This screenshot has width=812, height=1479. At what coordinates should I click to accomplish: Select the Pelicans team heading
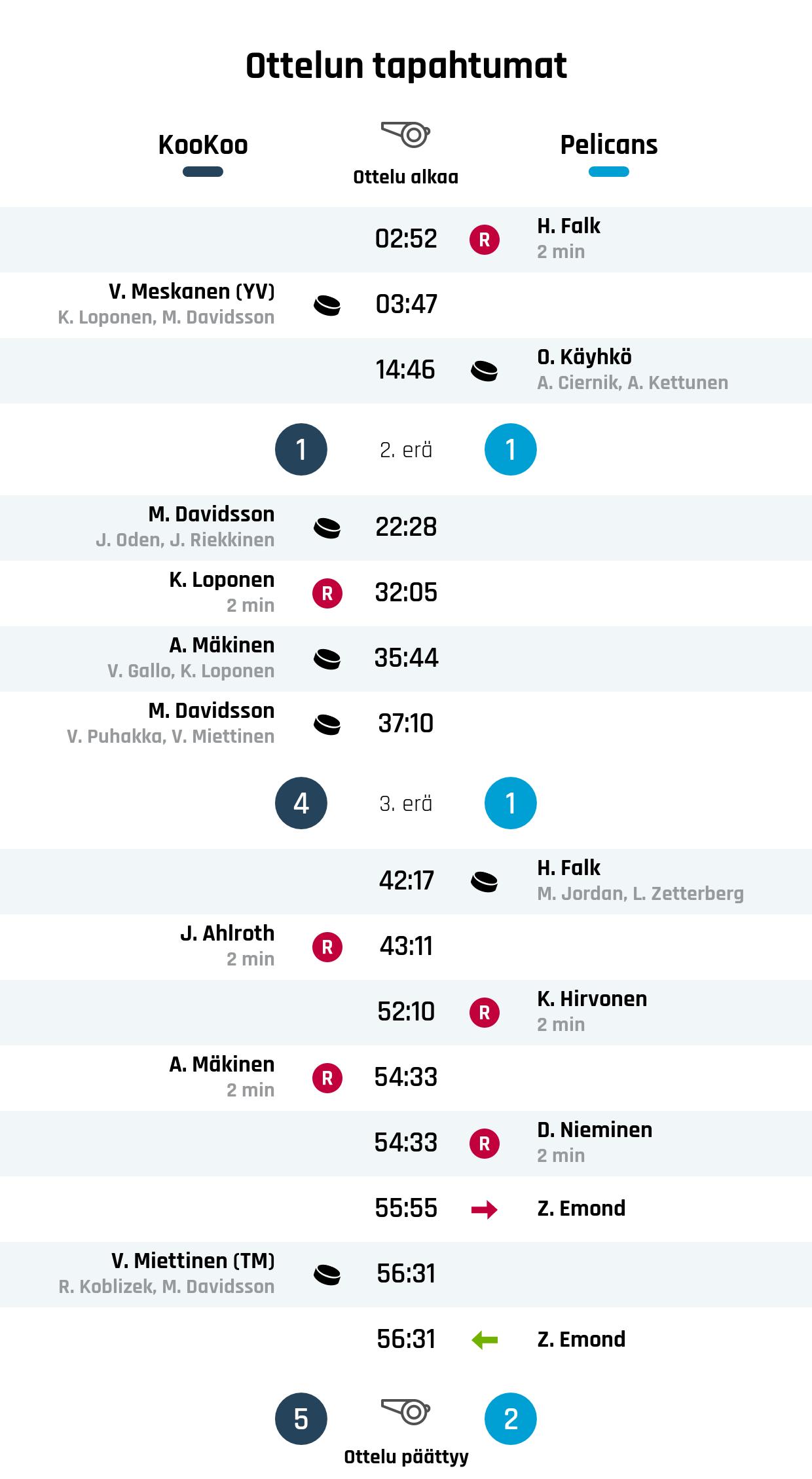click(x=608, y=145)
